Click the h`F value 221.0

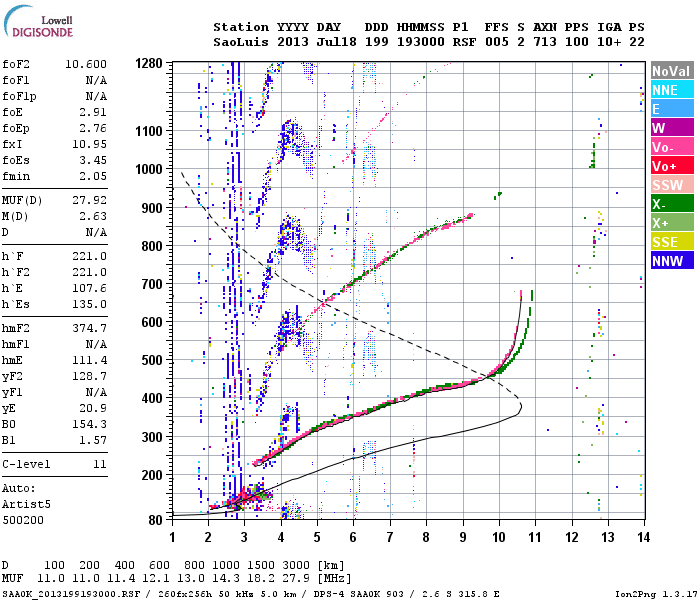(x=89, y=257)
